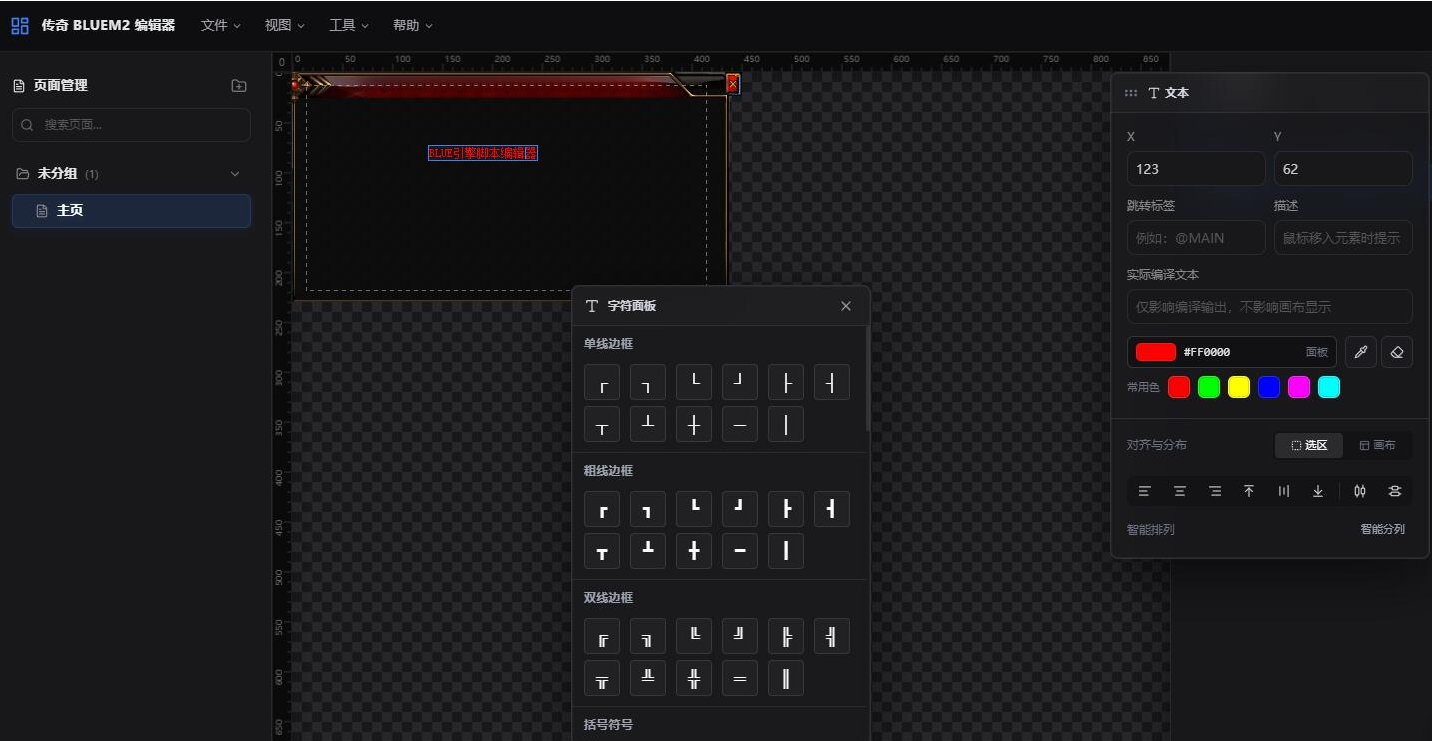Image resolution: width=1432 pixels, height=741 pixels.
Task: Distribute vertically icon in alignment toolbar
Action: click(1395, 491)
